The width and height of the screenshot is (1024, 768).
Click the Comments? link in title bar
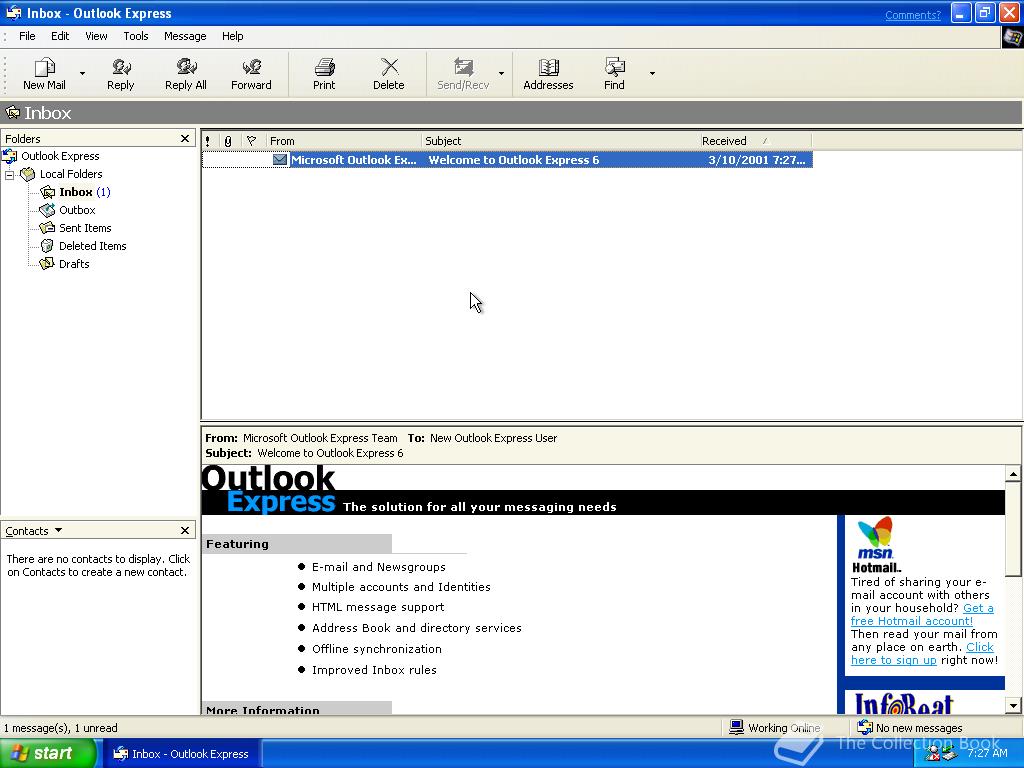coord(912,15)
